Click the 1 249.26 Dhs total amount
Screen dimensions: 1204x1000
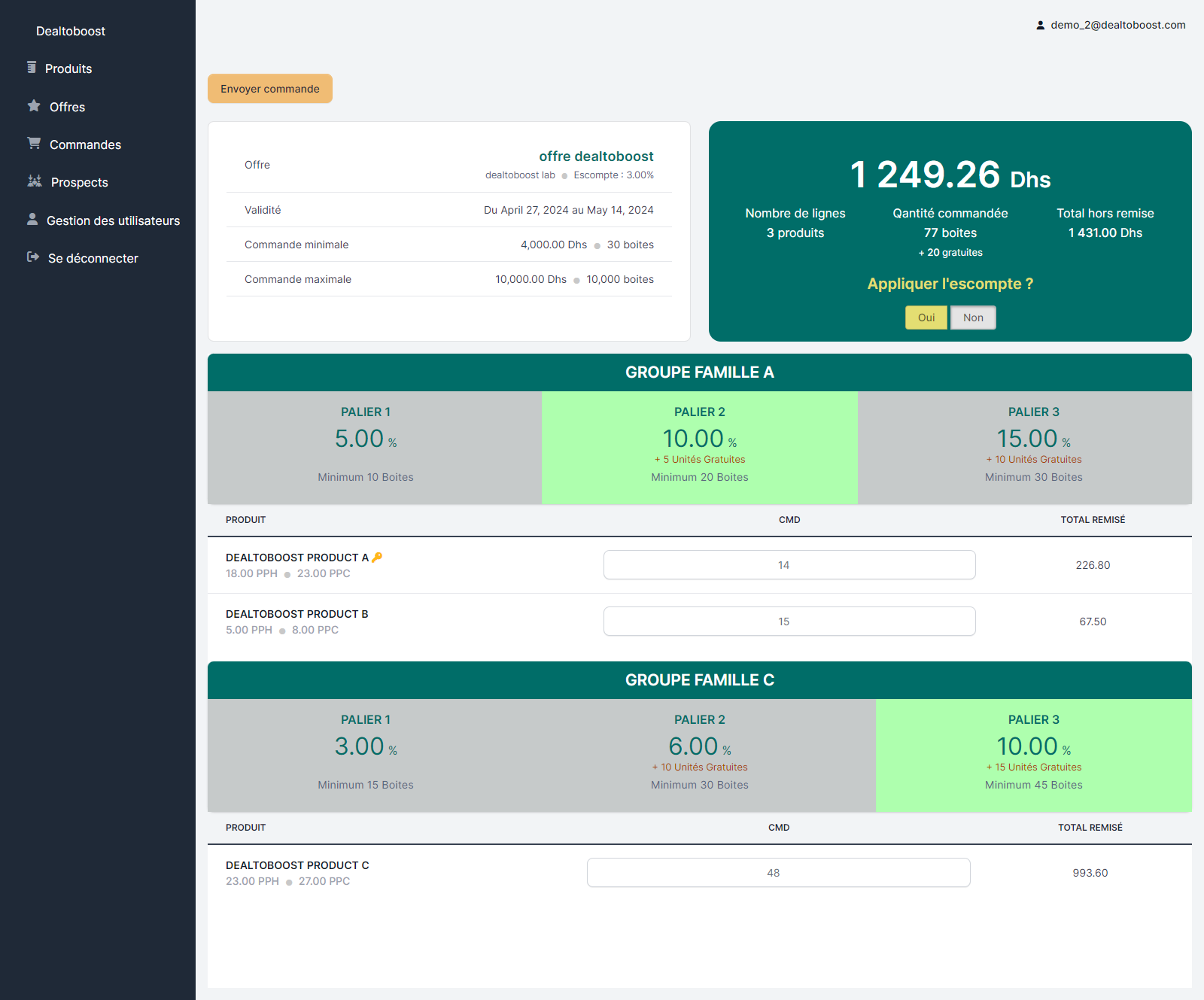coord(950,175)
